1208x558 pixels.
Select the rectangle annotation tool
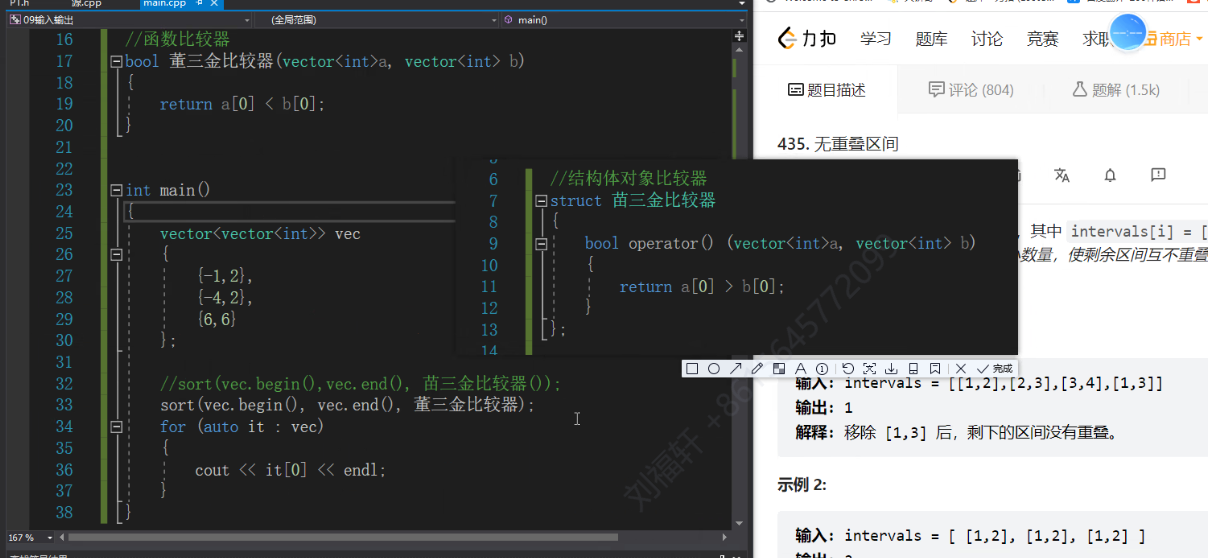[692, 369]
